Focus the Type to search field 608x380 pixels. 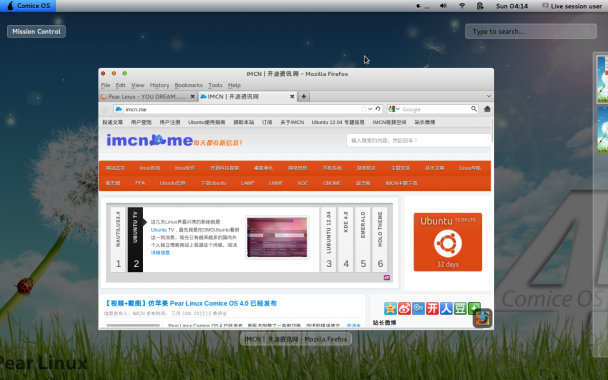point(530,31)
